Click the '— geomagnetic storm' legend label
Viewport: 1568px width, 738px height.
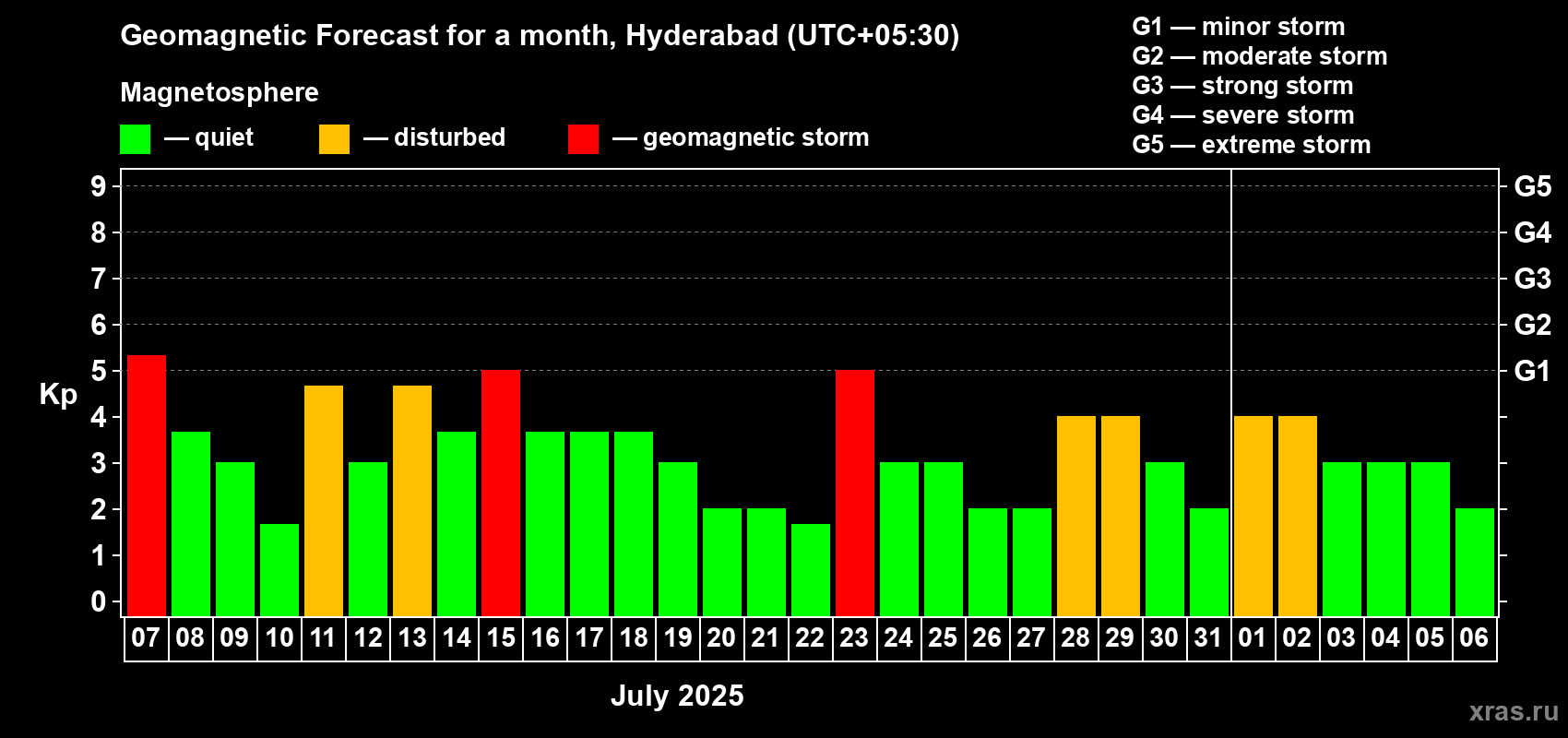coord(741,138)
